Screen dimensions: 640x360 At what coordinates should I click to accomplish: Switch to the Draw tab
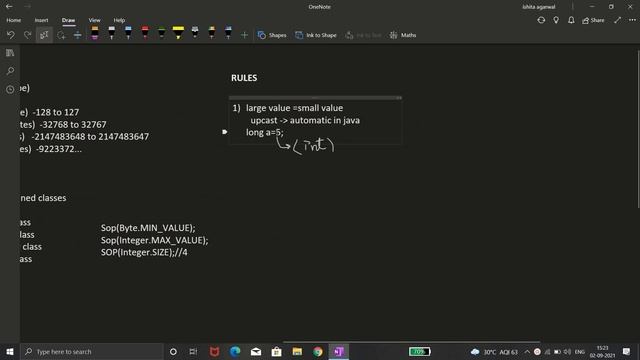69,20
